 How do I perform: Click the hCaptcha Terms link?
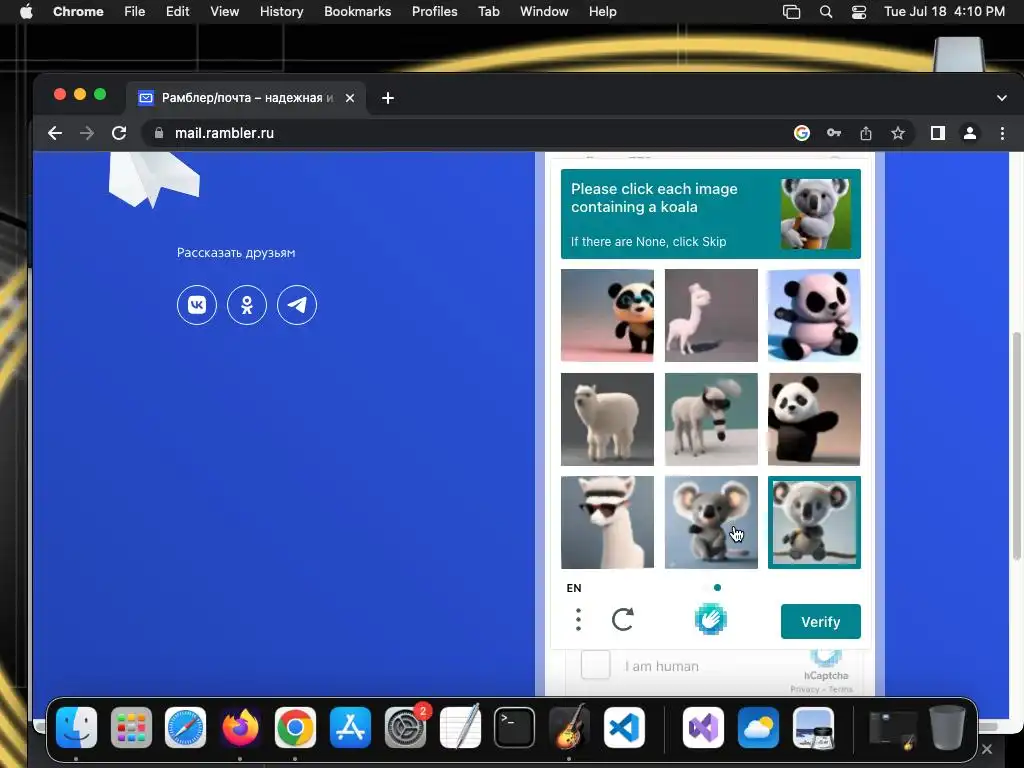[x=840, y=689]
